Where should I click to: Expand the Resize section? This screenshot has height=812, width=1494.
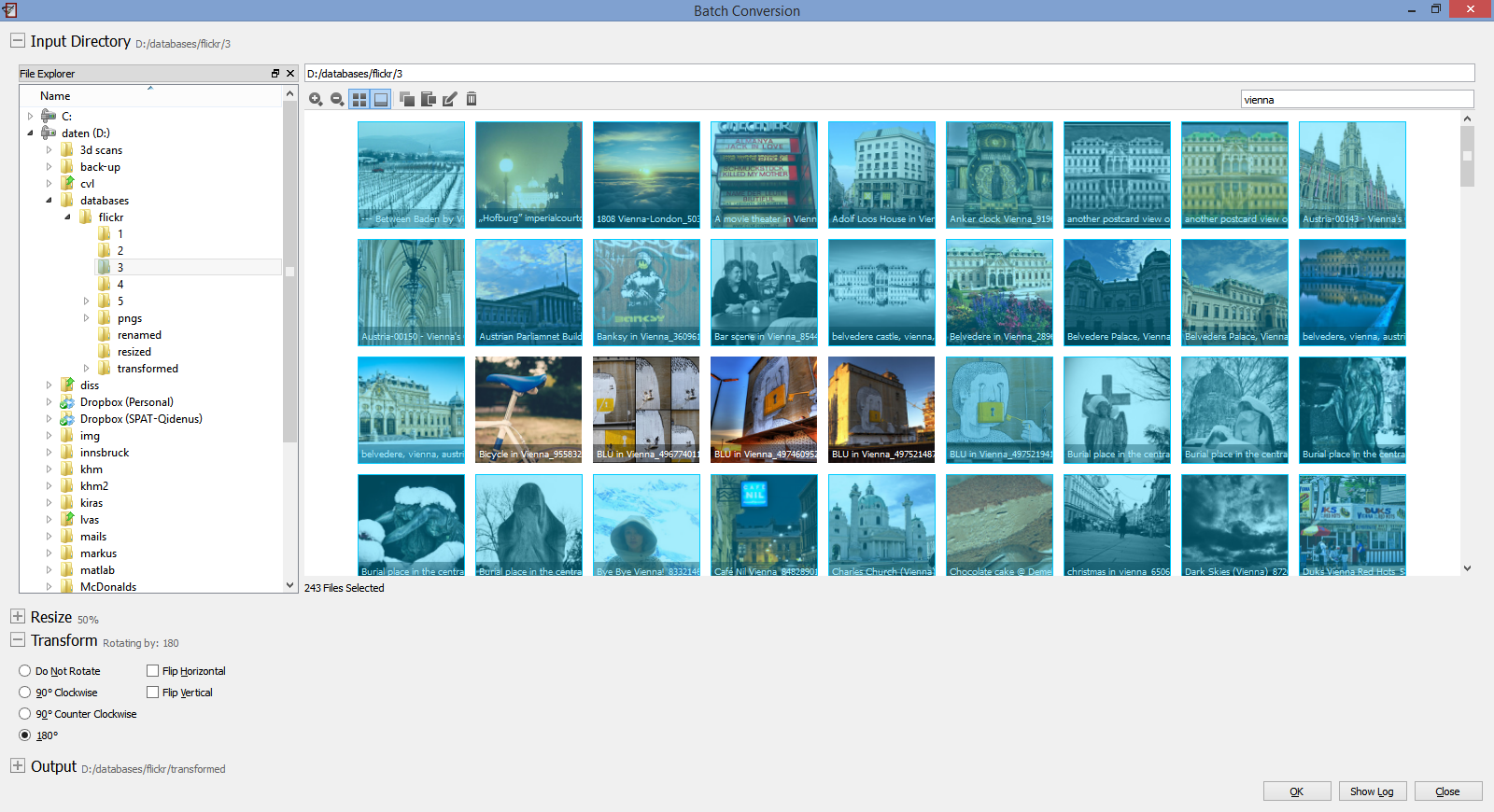(17, 617)
